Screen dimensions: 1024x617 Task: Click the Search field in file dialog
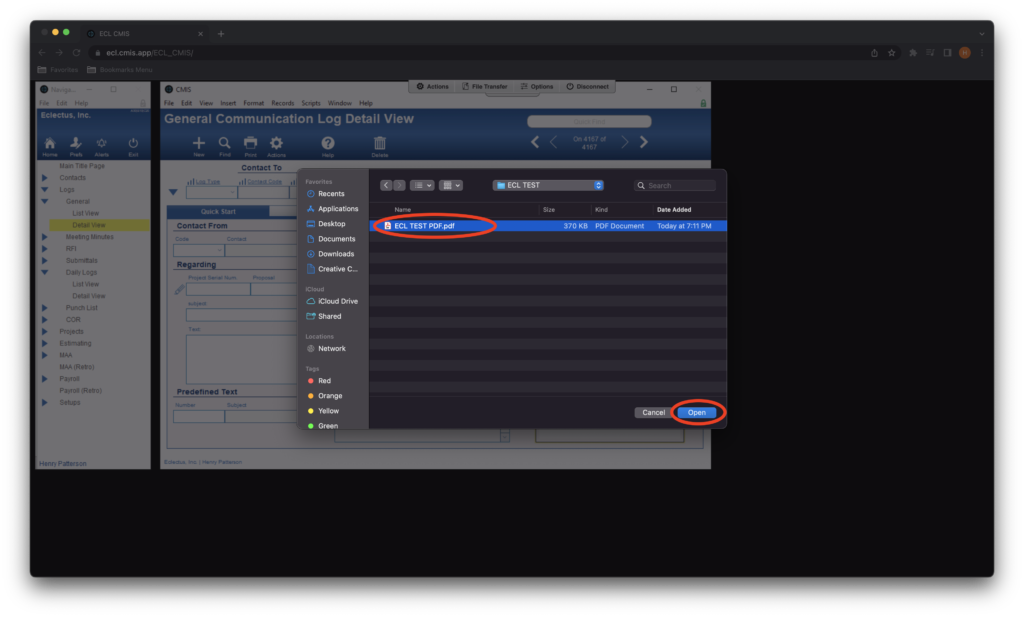680,185
